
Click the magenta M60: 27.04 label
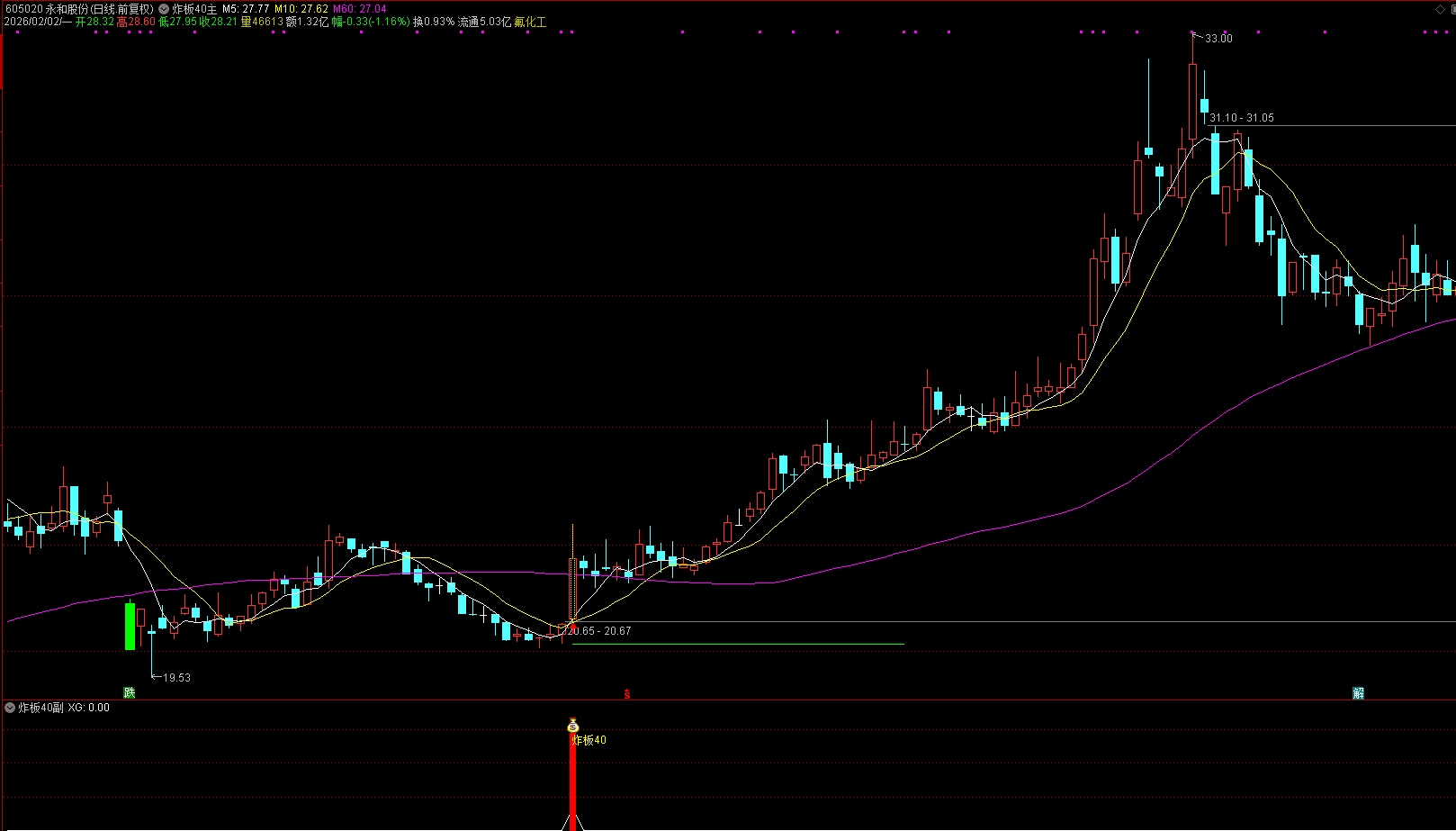coord(360,8)
